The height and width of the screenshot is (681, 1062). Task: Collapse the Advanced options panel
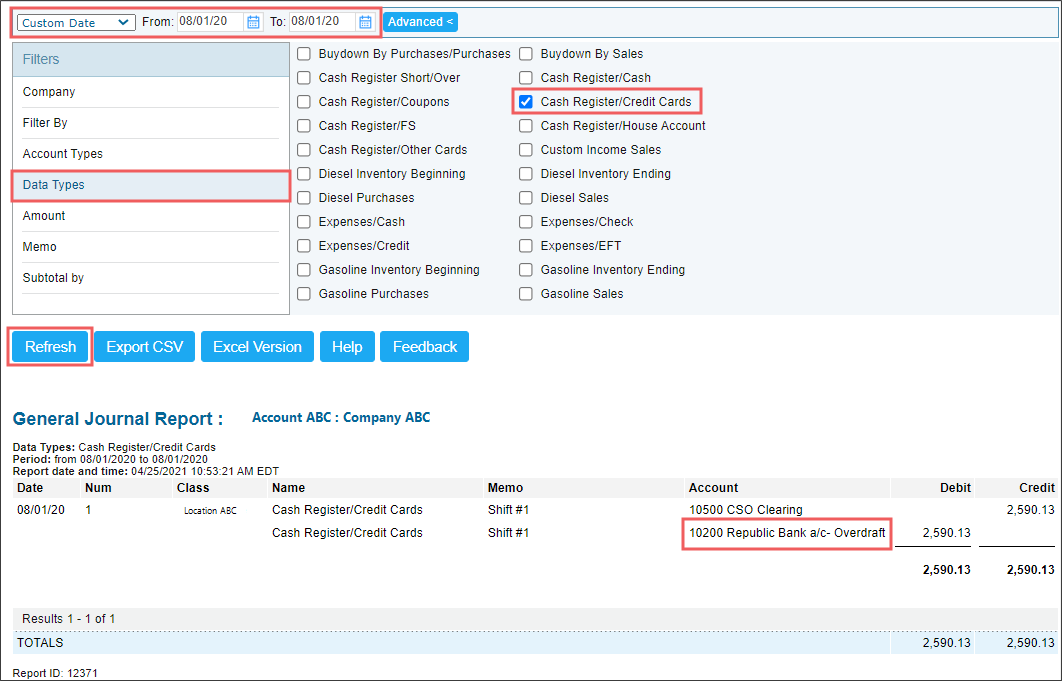419,21
